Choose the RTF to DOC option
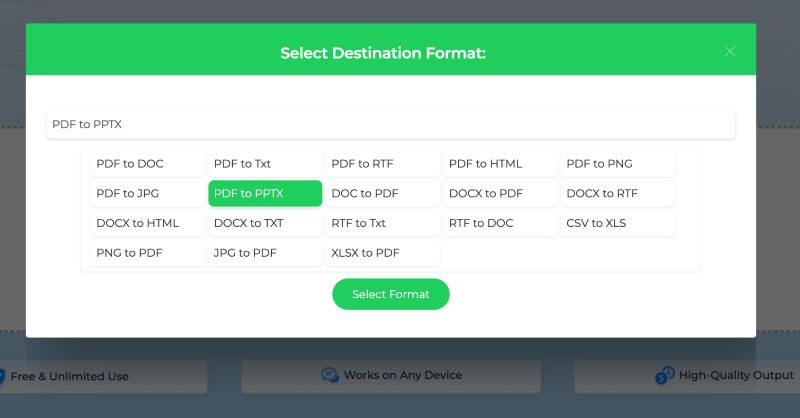Viewport: 800px width, 418px height. [x=501, y=223]
